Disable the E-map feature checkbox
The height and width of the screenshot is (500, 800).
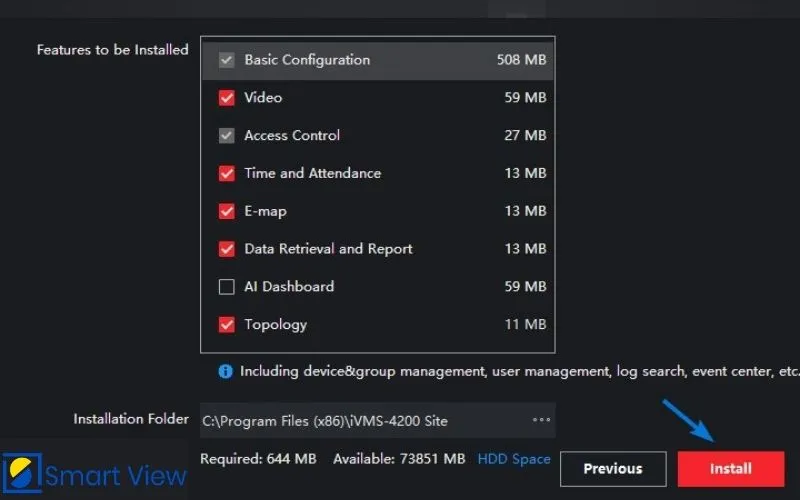click(226, 211)
